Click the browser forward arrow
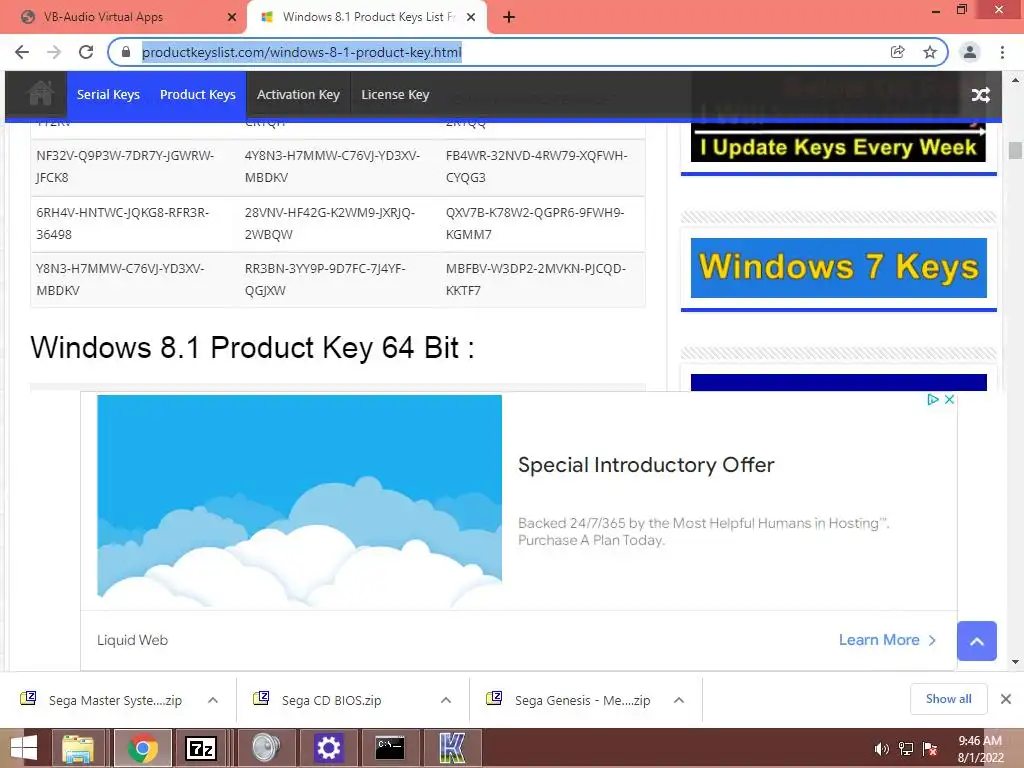1024x768 pixels. click(x=54, y=52)
